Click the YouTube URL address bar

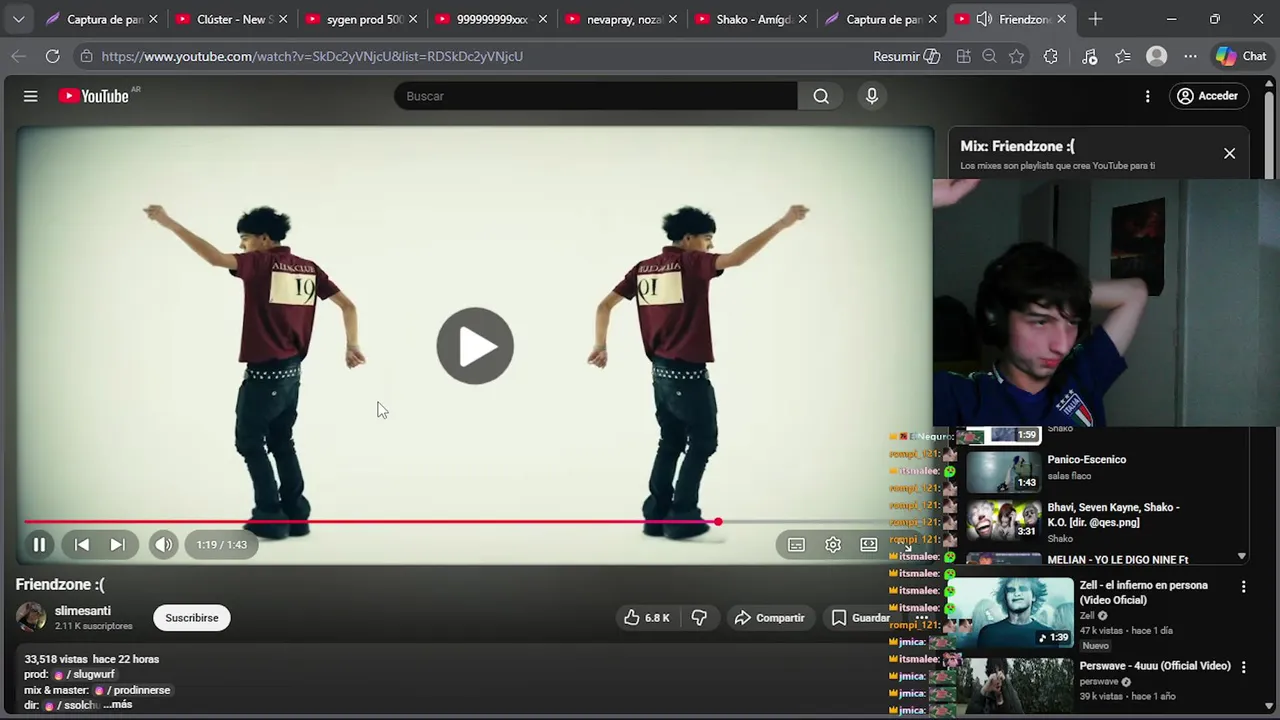[312, 56]
